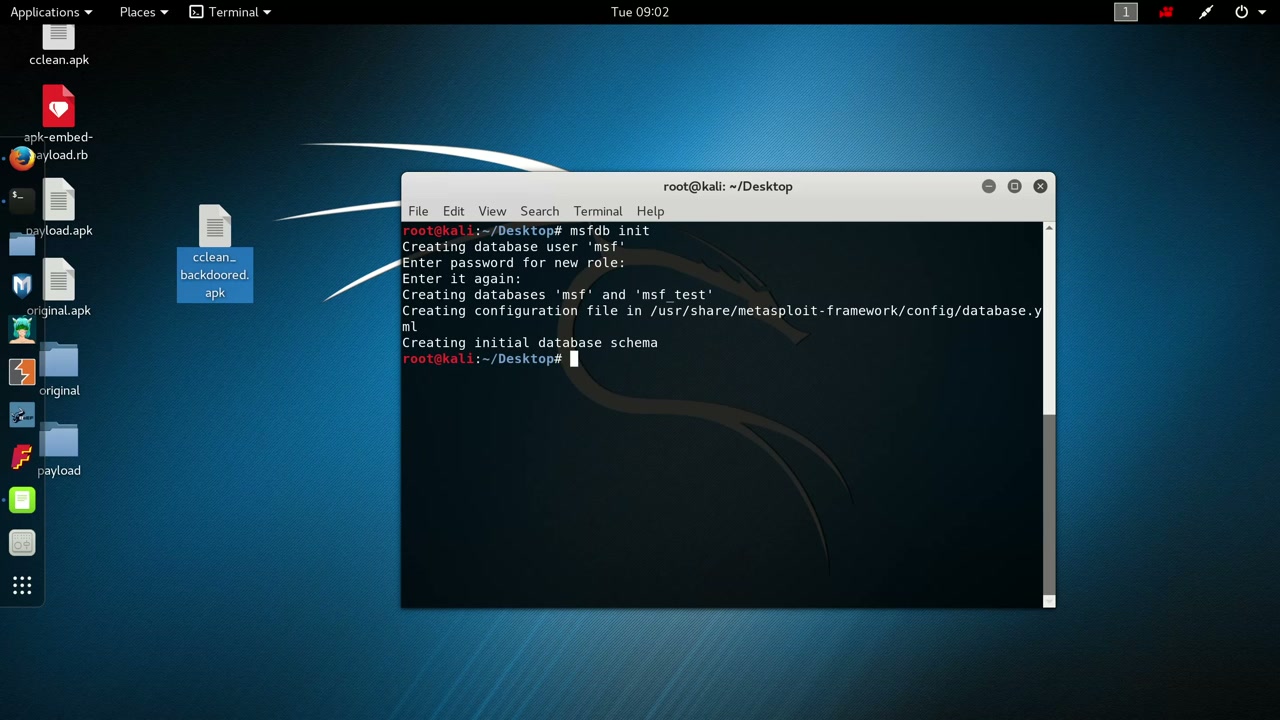Click the text 'msfdb init' command

pos(610,231)
